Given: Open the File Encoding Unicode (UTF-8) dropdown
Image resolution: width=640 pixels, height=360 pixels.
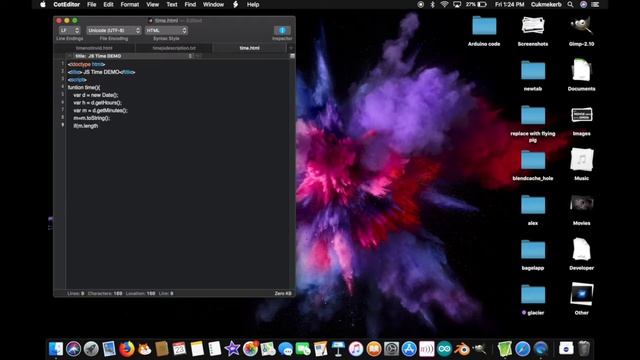Looking at the screenshot, I should pyautogui.click(x=114, y=31).
